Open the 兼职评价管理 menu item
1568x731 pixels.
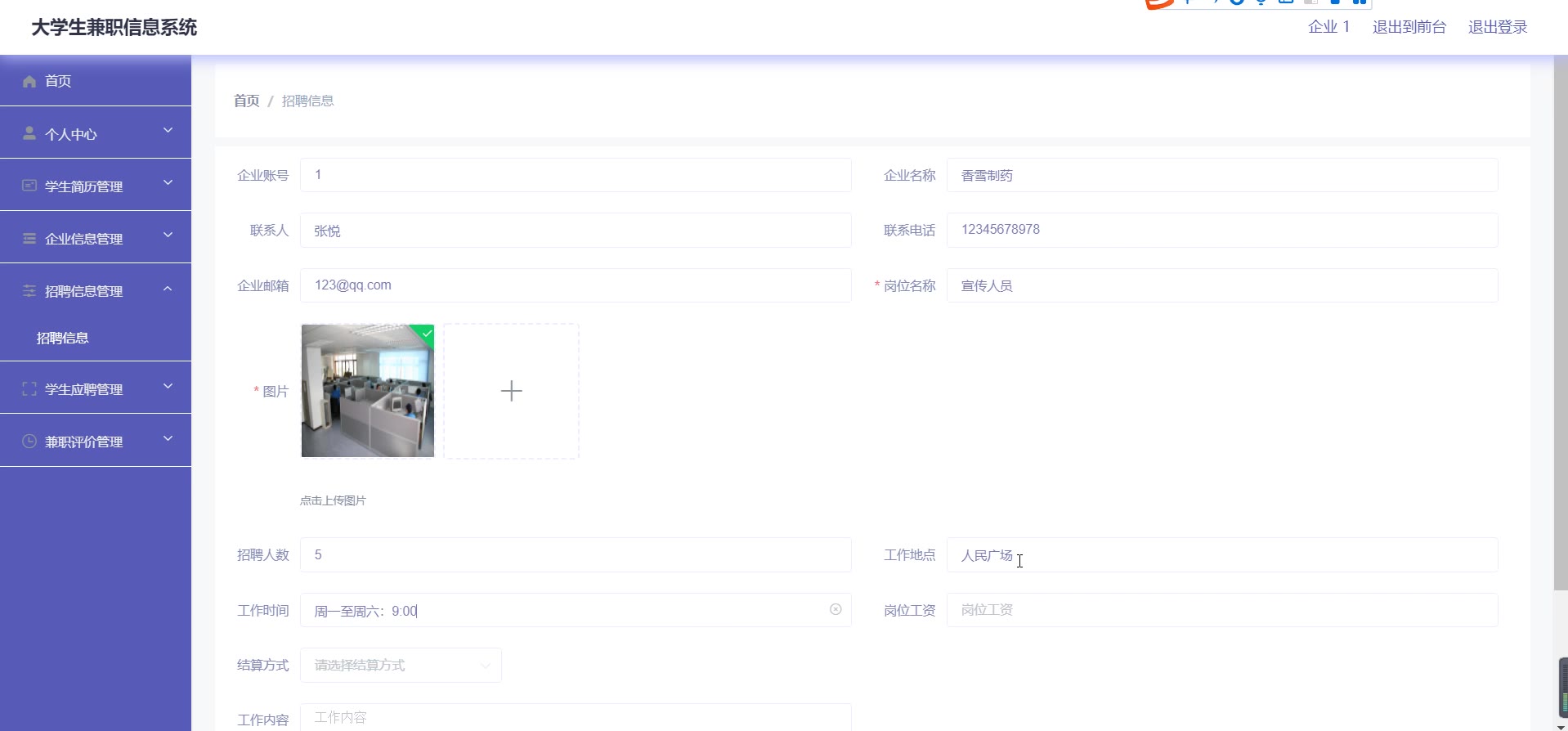[x=96, y=441]
